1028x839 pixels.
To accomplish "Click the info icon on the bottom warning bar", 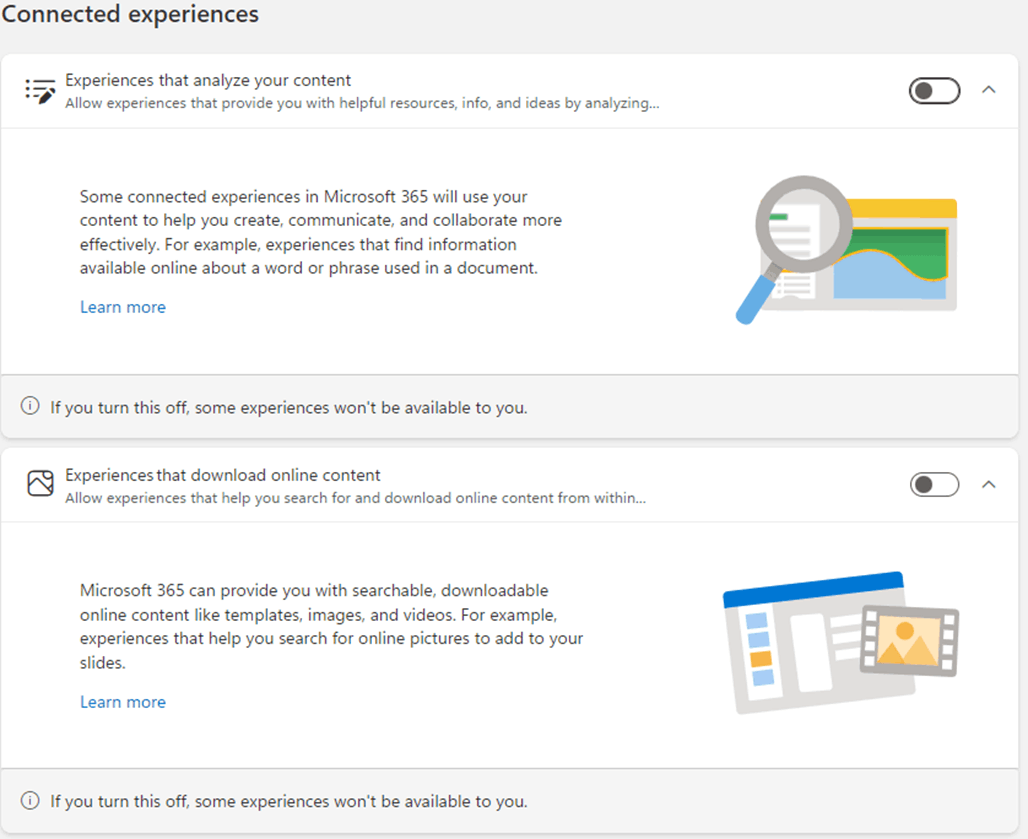I will click(x=30, y=800).
